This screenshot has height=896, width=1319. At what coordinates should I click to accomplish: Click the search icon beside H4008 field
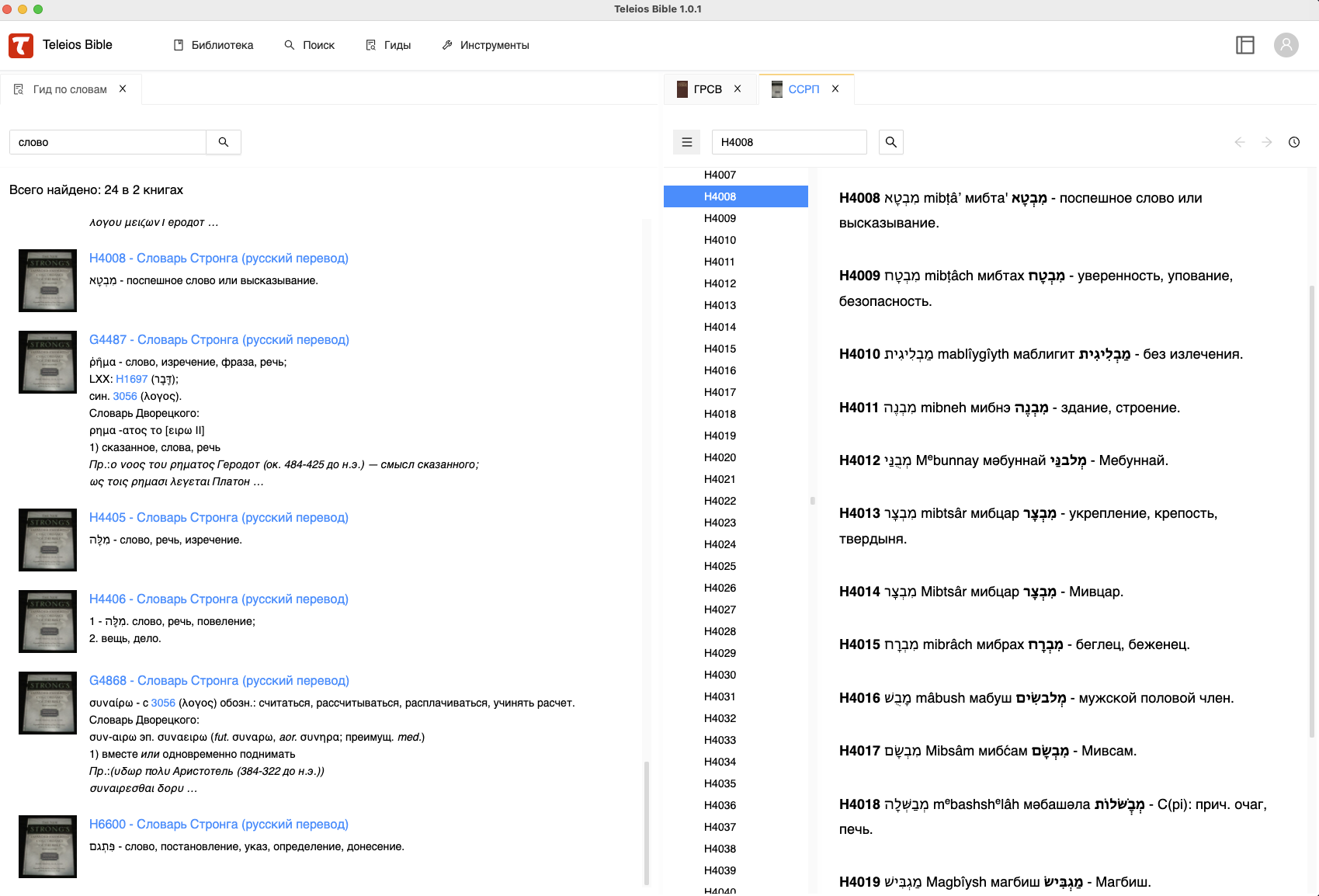890,142
